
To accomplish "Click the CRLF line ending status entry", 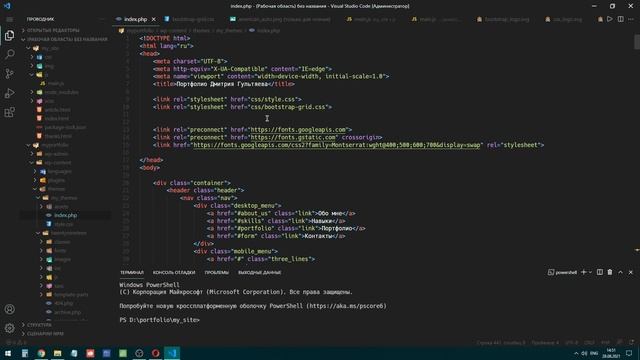I will pyautogui.click(x=589, y=342).
